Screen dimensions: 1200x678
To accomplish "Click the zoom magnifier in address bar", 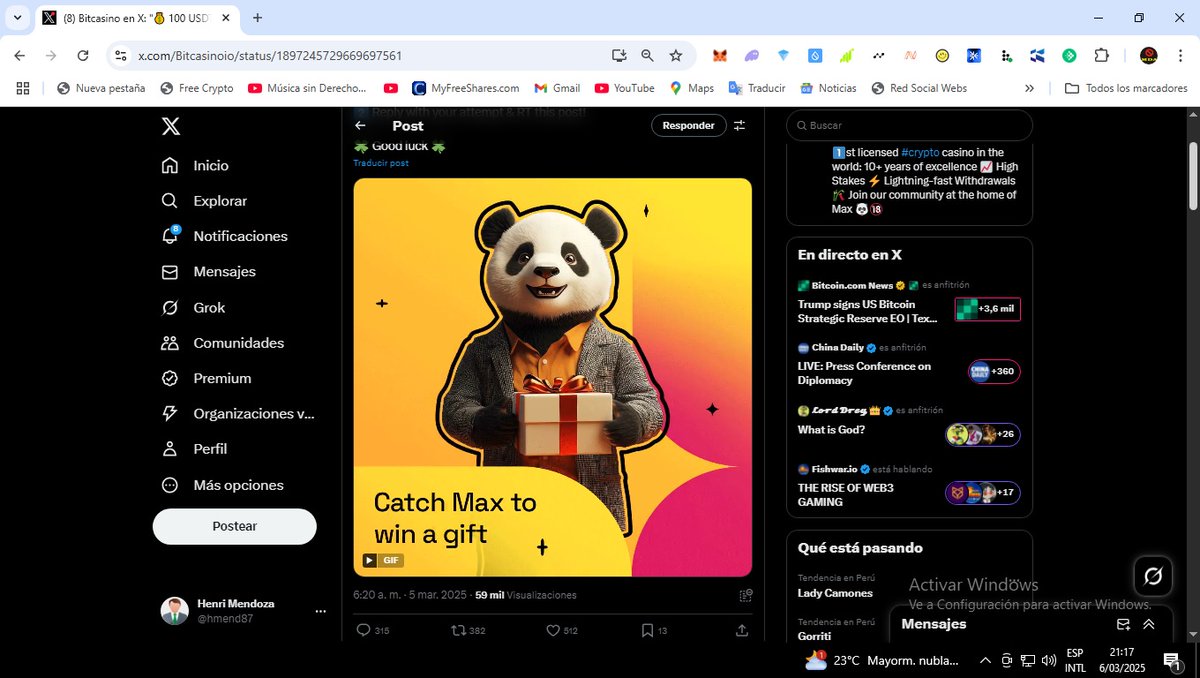I will [x=647, y=56].
